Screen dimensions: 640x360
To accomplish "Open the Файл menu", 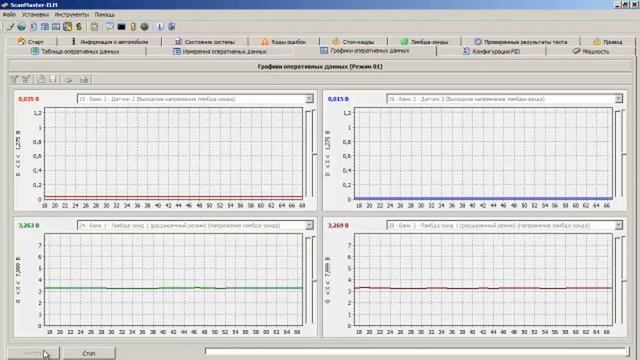I will (x=9, y=15).
